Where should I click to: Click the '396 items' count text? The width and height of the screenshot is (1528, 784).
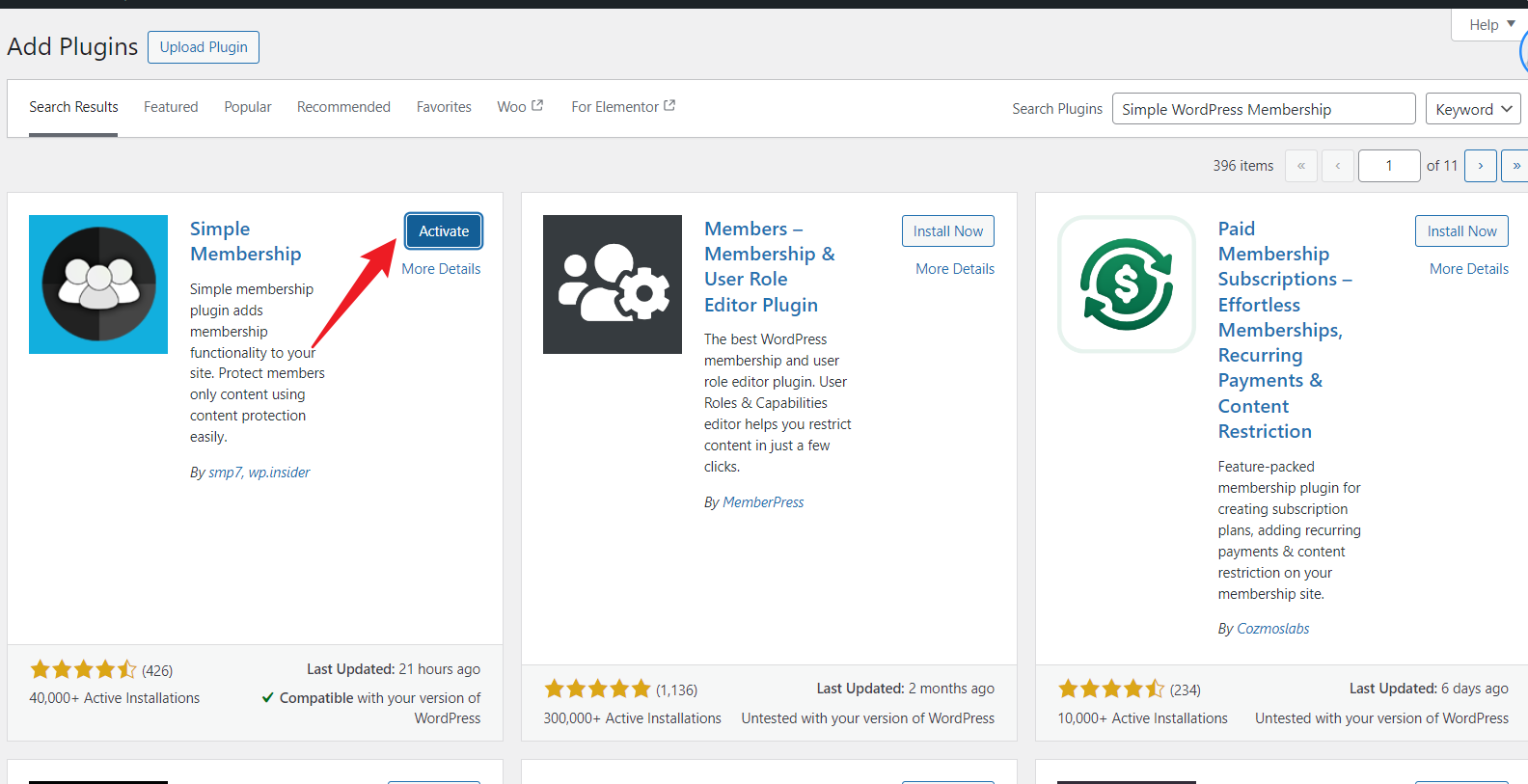tap(1243, 166)
